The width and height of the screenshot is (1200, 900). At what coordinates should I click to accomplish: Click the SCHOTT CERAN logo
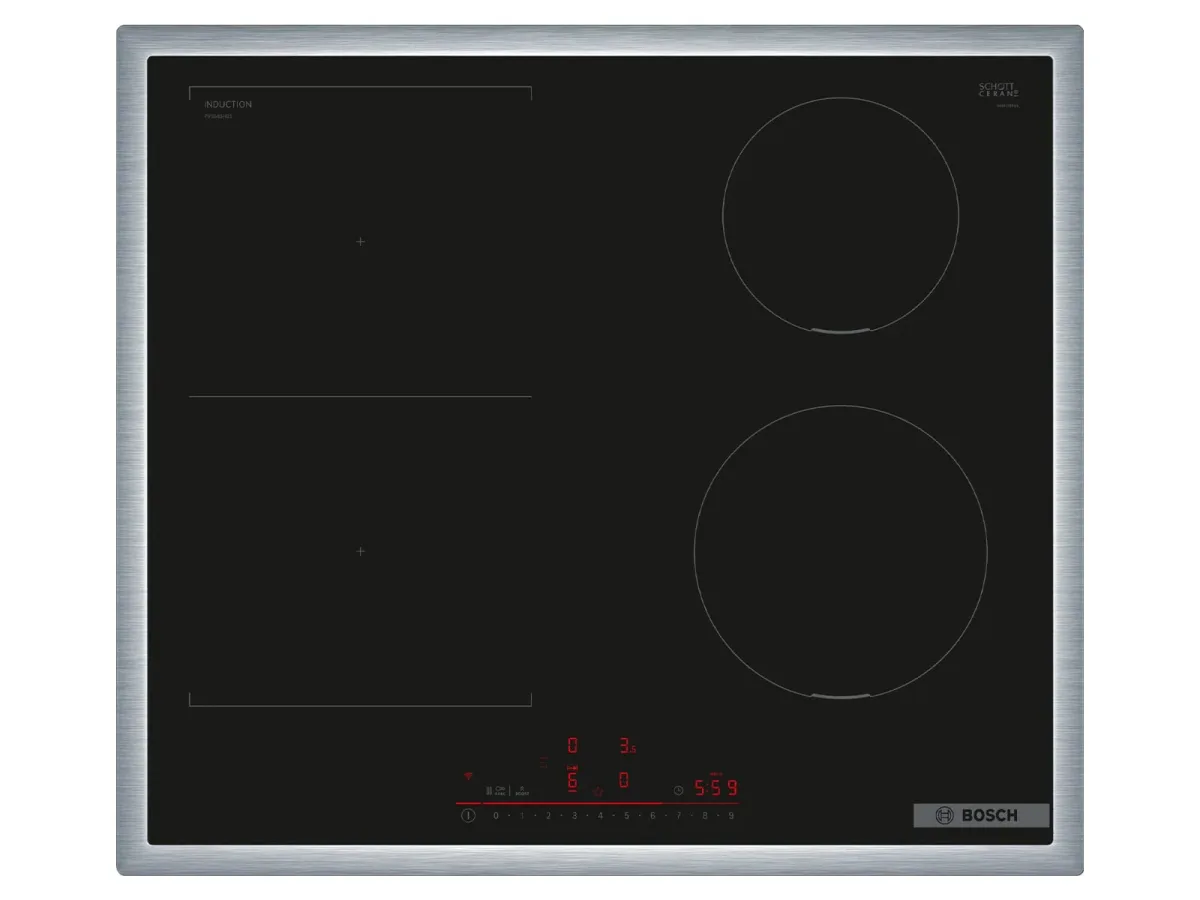coord(998,91)
